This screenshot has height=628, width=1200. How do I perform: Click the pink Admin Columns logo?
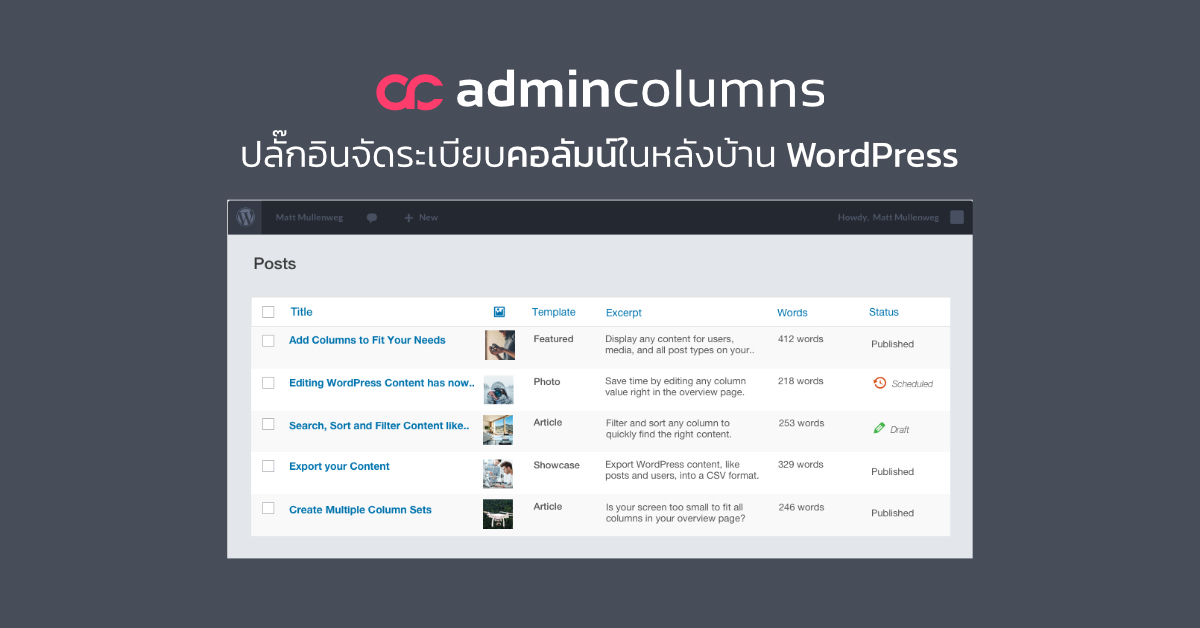[x=410, y=89]
